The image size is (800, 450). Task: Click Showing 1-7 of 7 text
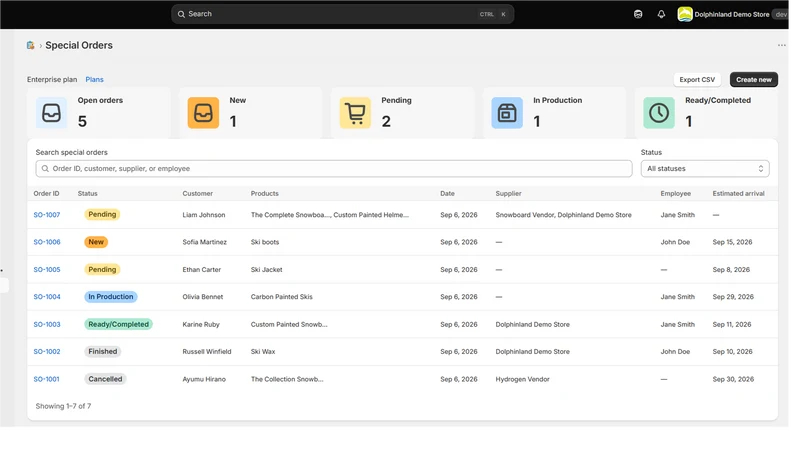coord(63,406)
